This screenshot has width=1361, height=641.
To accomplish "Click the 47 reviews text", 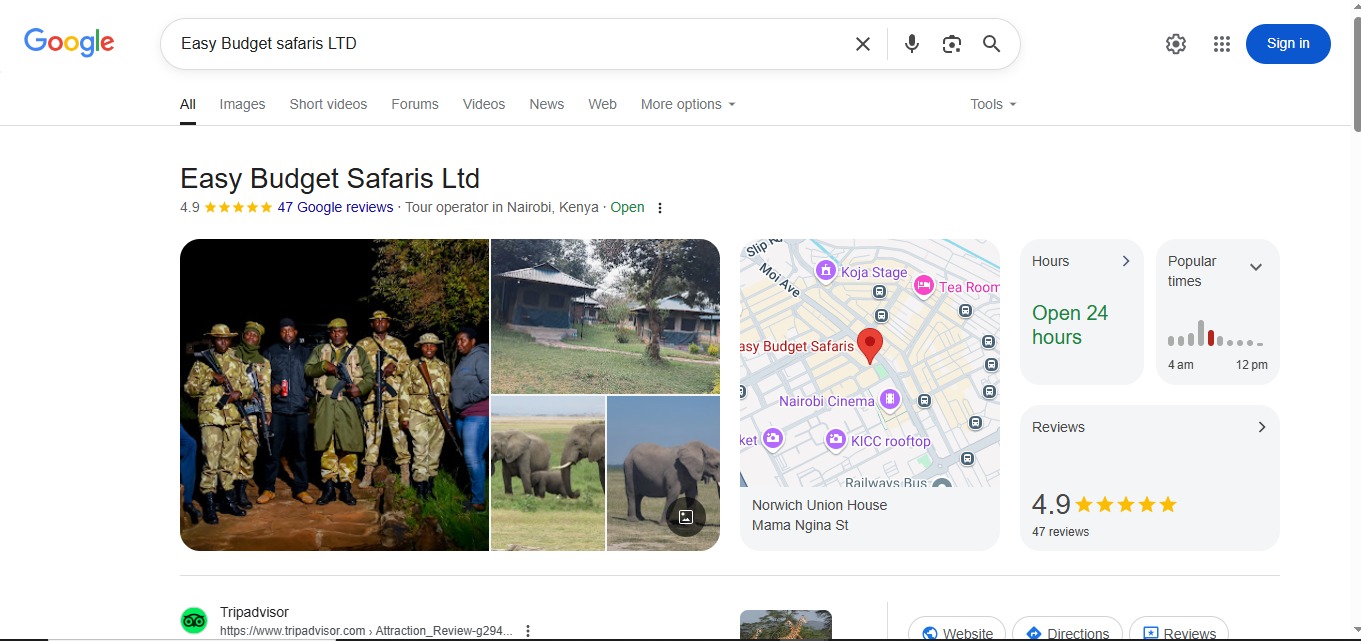I will click(1060, 532).
